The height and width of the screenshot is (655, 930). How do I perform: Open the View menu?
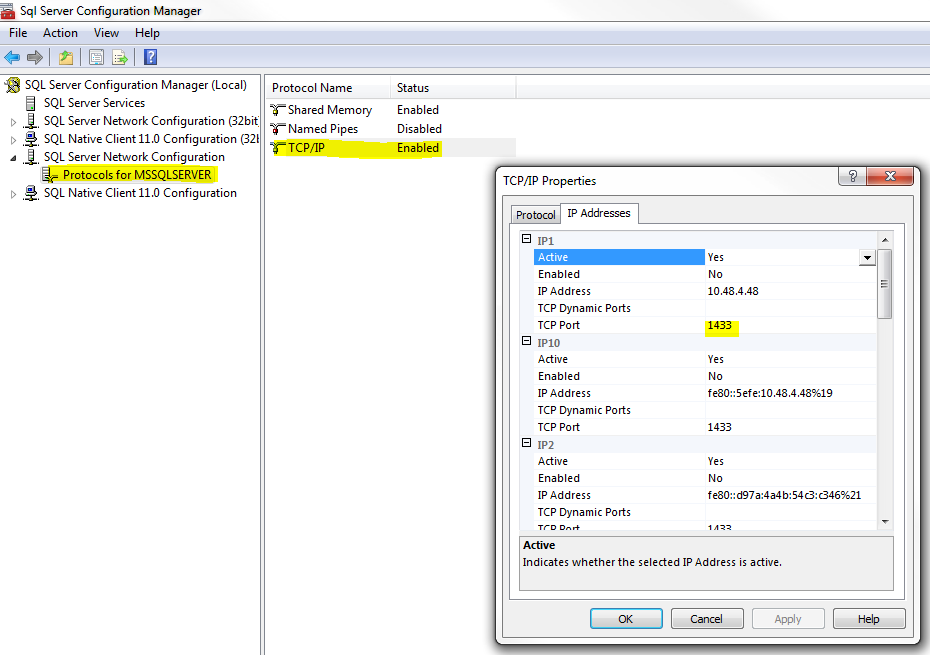[x=106, y=33]
